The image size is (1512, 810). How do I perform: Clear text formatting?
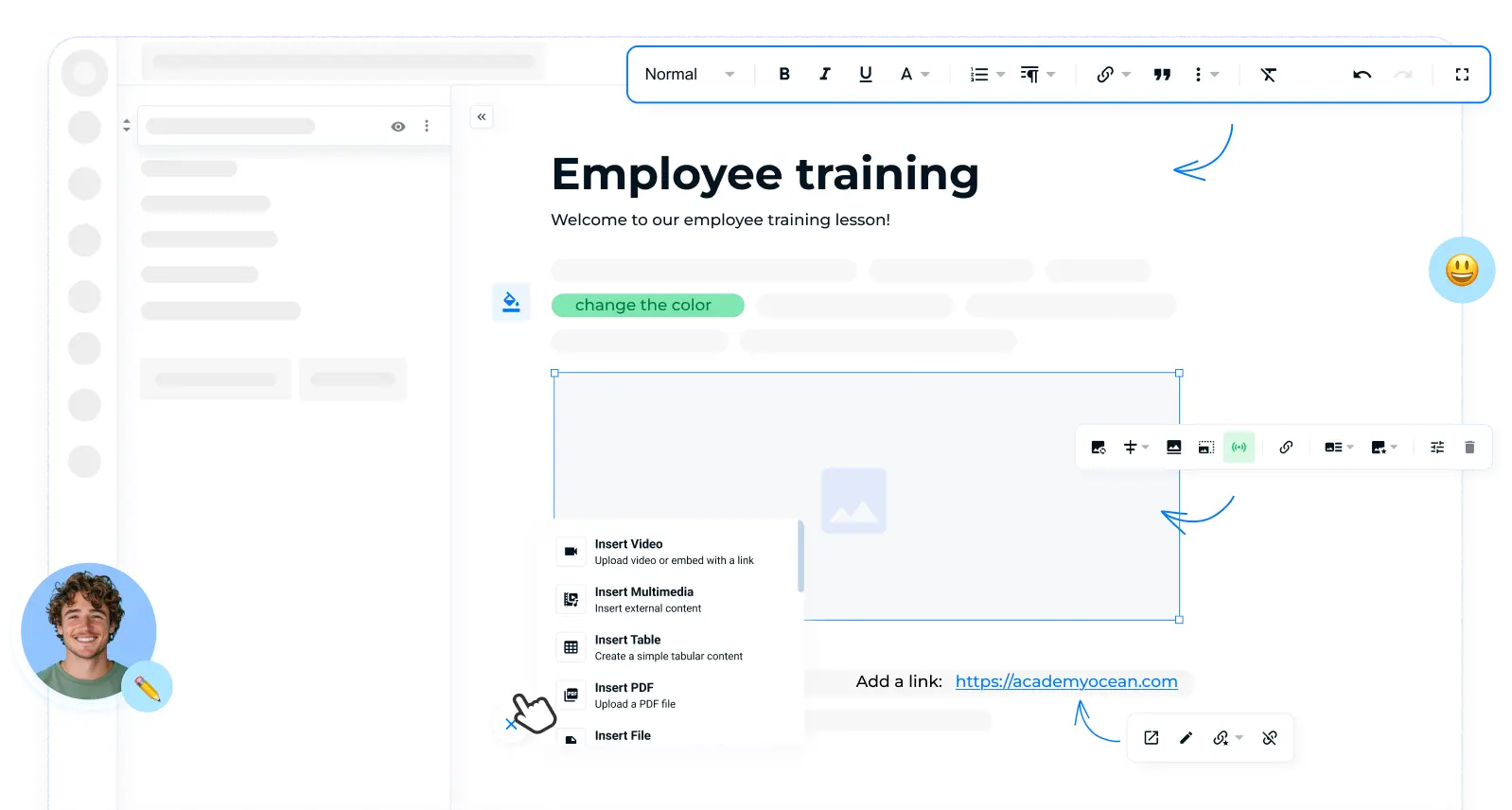coord(1268,74)
